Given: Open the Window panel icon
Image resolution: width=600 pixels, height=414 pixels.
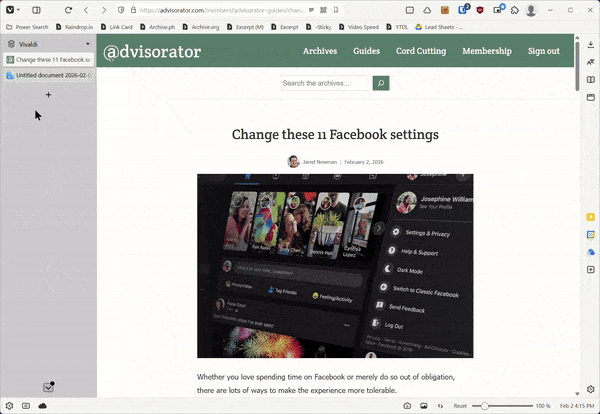Looking at the screenshot, I should pos(590,97).
